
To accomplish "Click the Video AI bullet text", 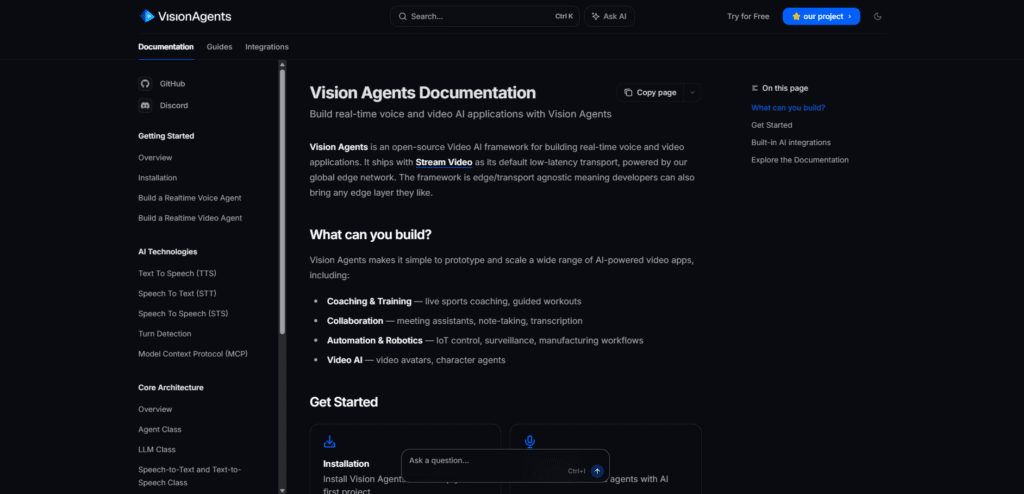I will tap(416, 360).
